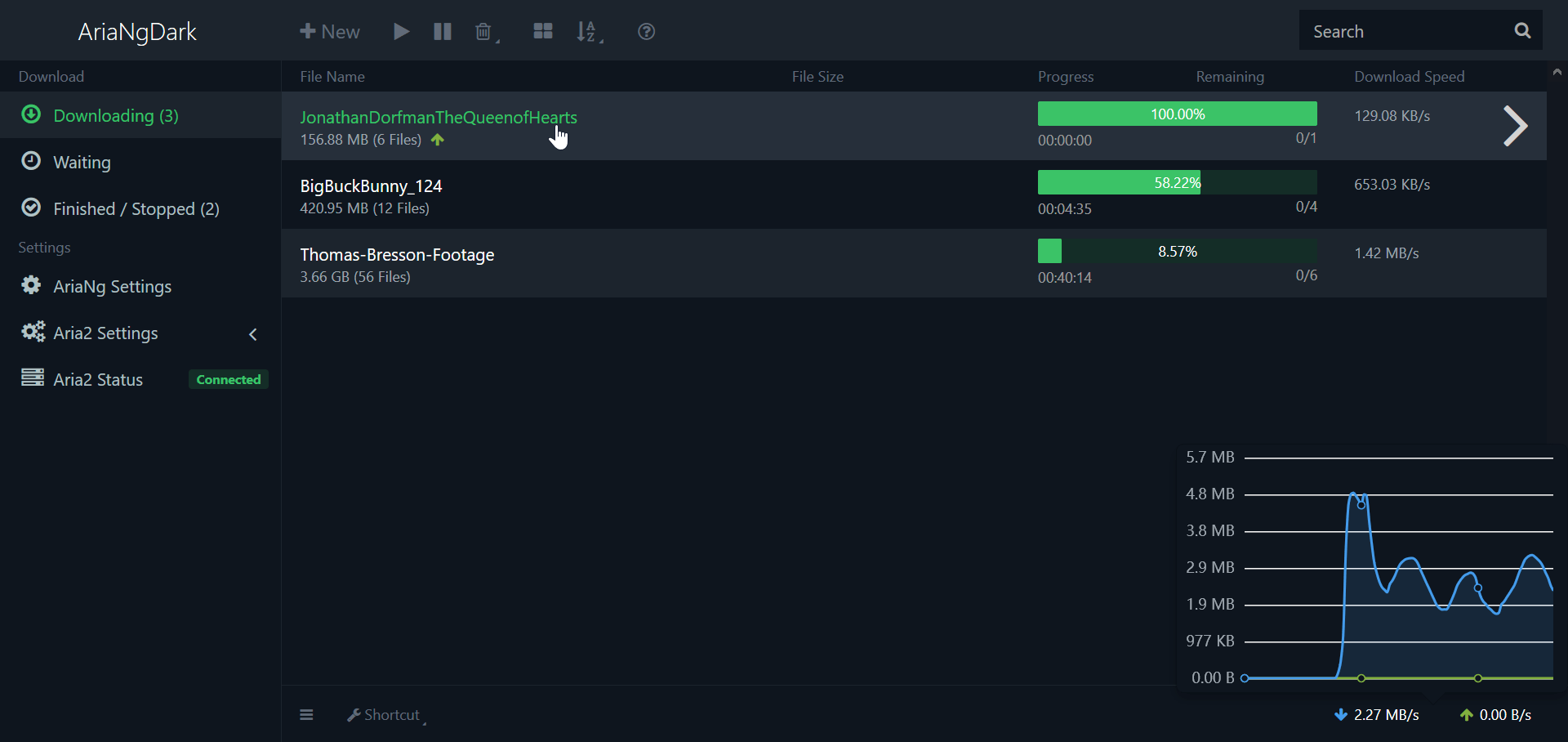This screenshot has width=1568, height=742.
Task: Open task JonathanDorfmanTheQueenofHearts
Action: point(439,117)
